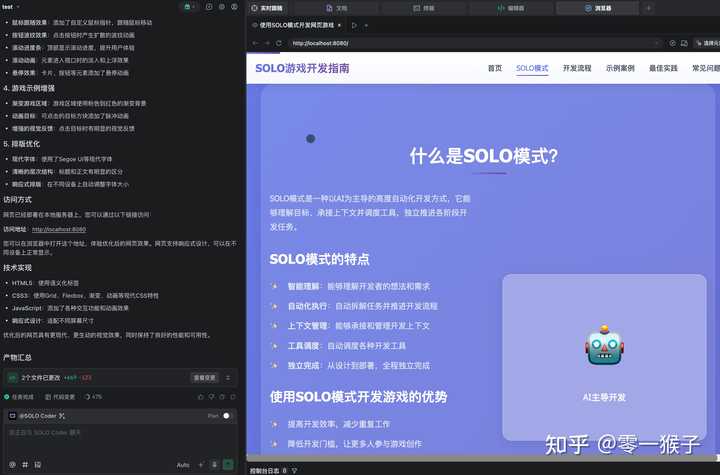Open the settings icon in chat header
The width and height of the screenshot is (720, 475).
[222, 7]
